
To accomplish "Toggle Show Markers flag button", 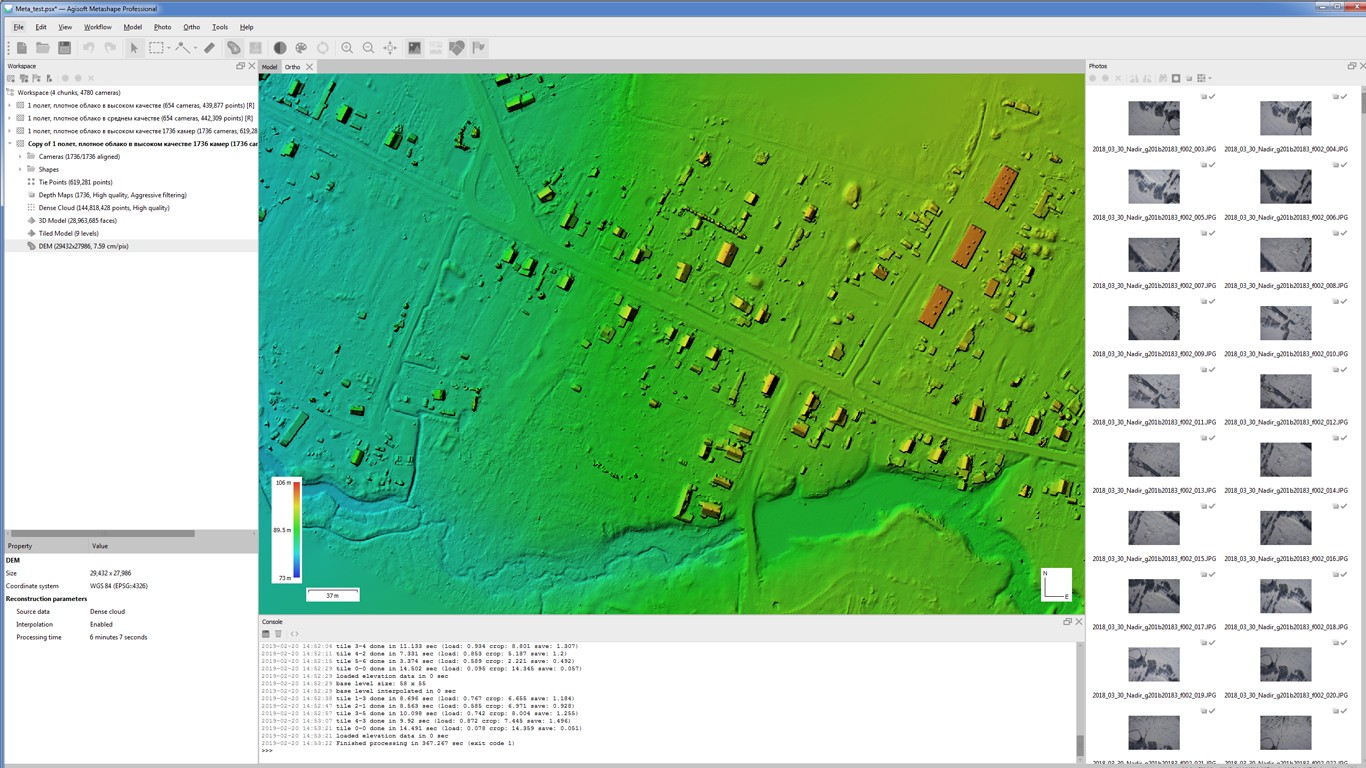I will pos(479,48).
